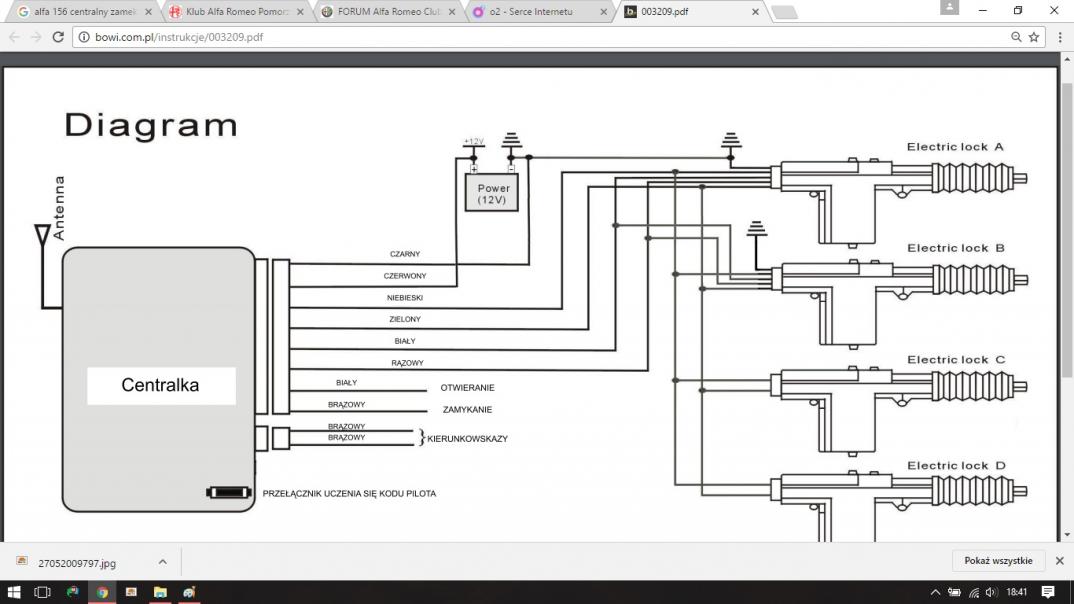
Task: Open Google Chrome from the taskbar
Action: click(x=102, y=592)
